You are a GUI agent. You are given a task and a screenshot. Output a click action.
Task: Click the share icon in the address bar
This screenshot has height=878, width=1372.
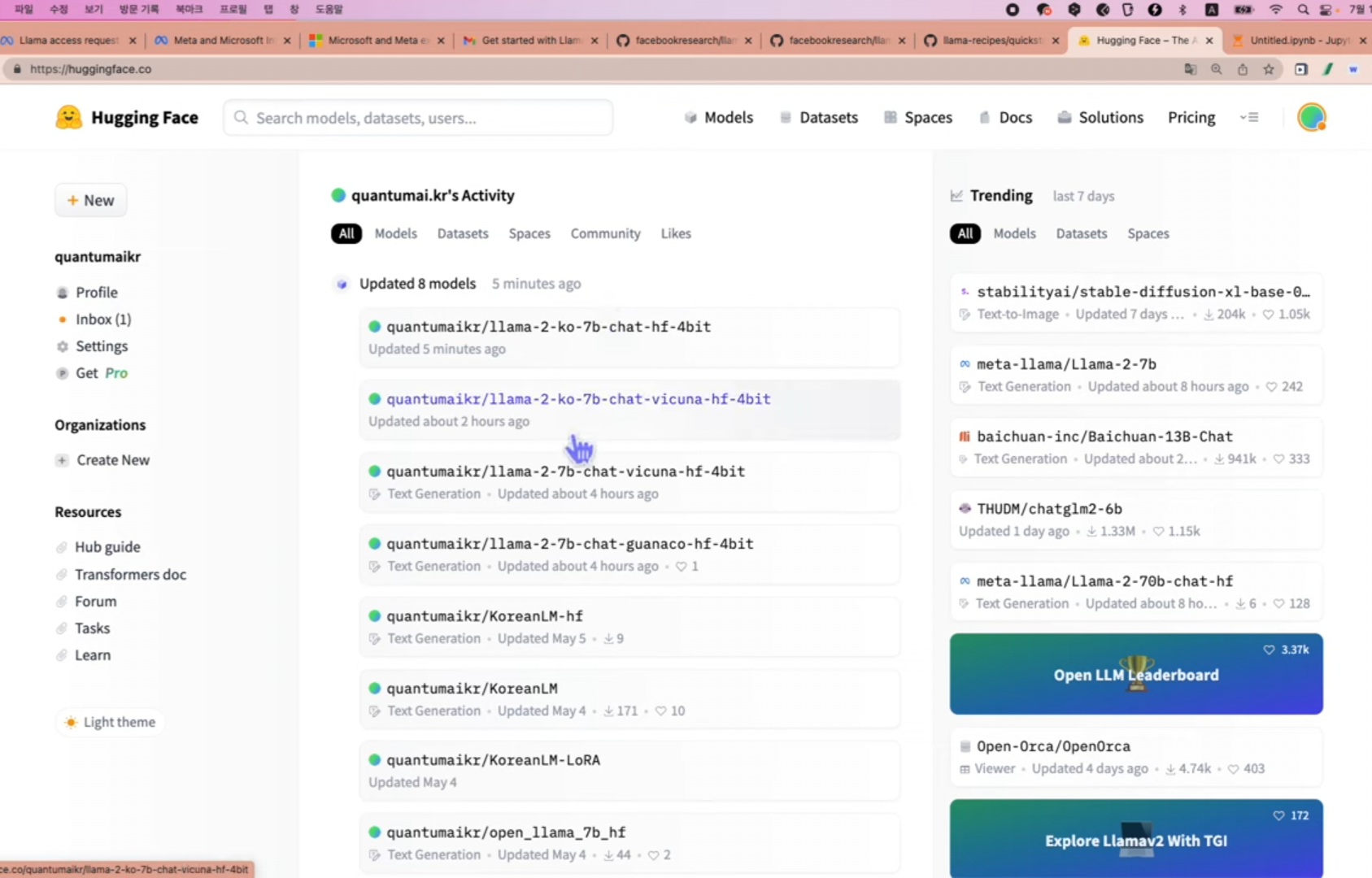1243,69
